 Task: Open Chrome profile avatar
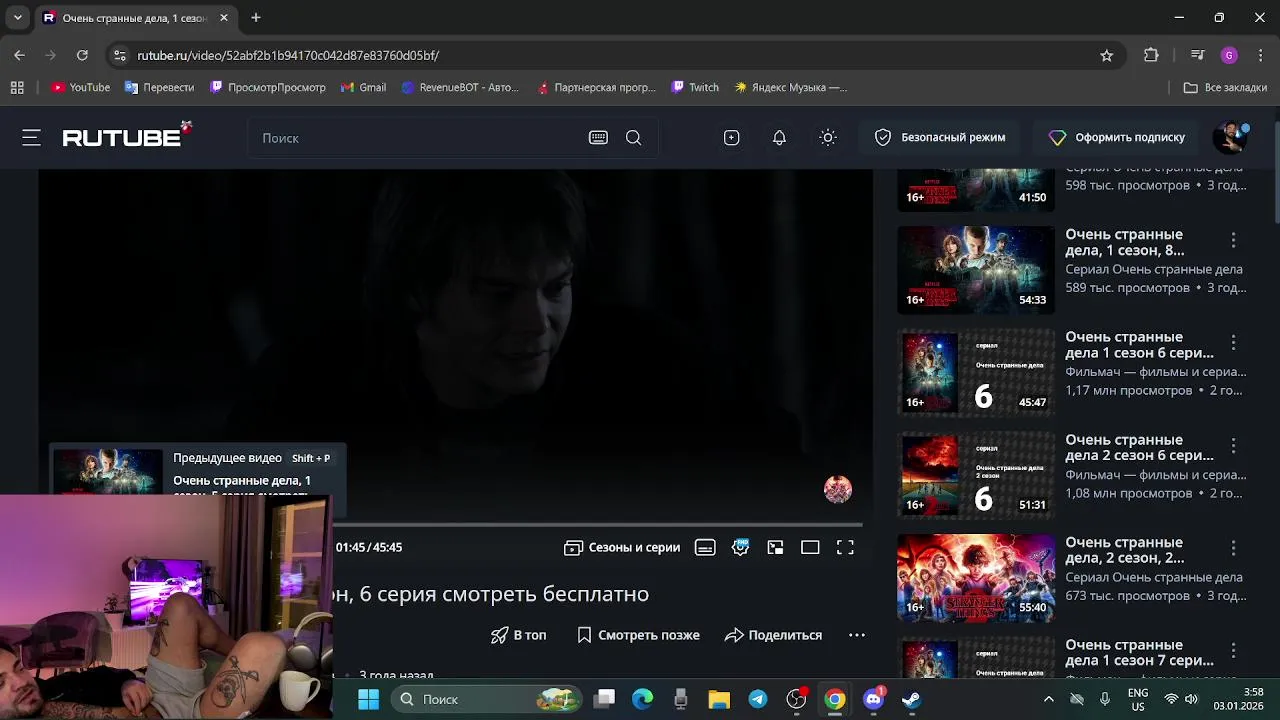(x=1229, y=55)
